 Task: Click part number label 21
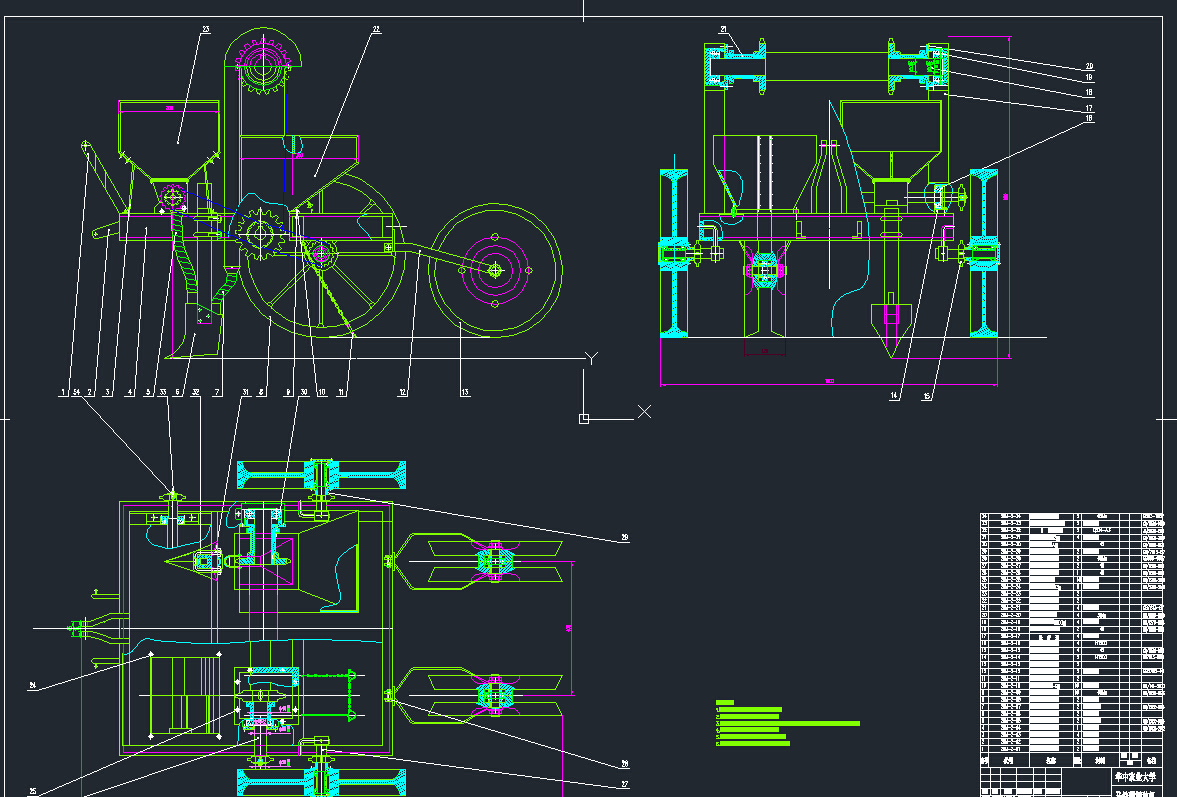pyautogui.click(x=724, y=30)
